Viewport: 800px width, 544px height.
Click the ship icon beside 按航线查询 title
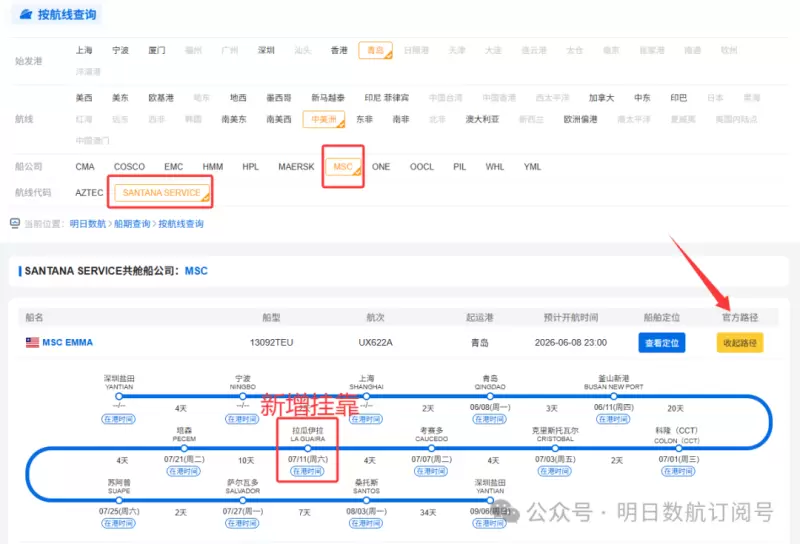(26, 14)
